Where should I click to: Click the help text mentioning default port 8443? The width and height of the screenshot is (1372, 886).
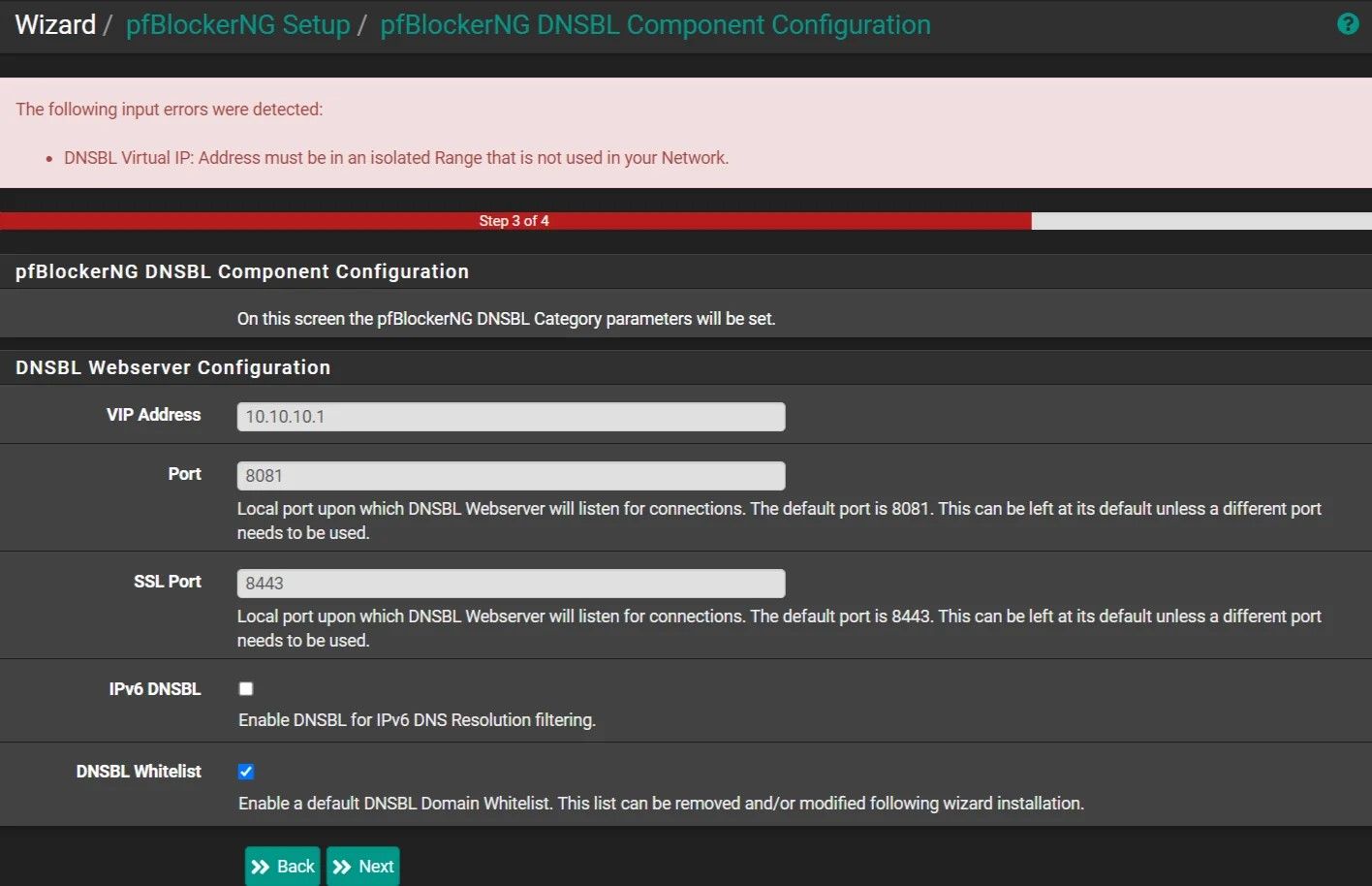click(x=779, y=628)
